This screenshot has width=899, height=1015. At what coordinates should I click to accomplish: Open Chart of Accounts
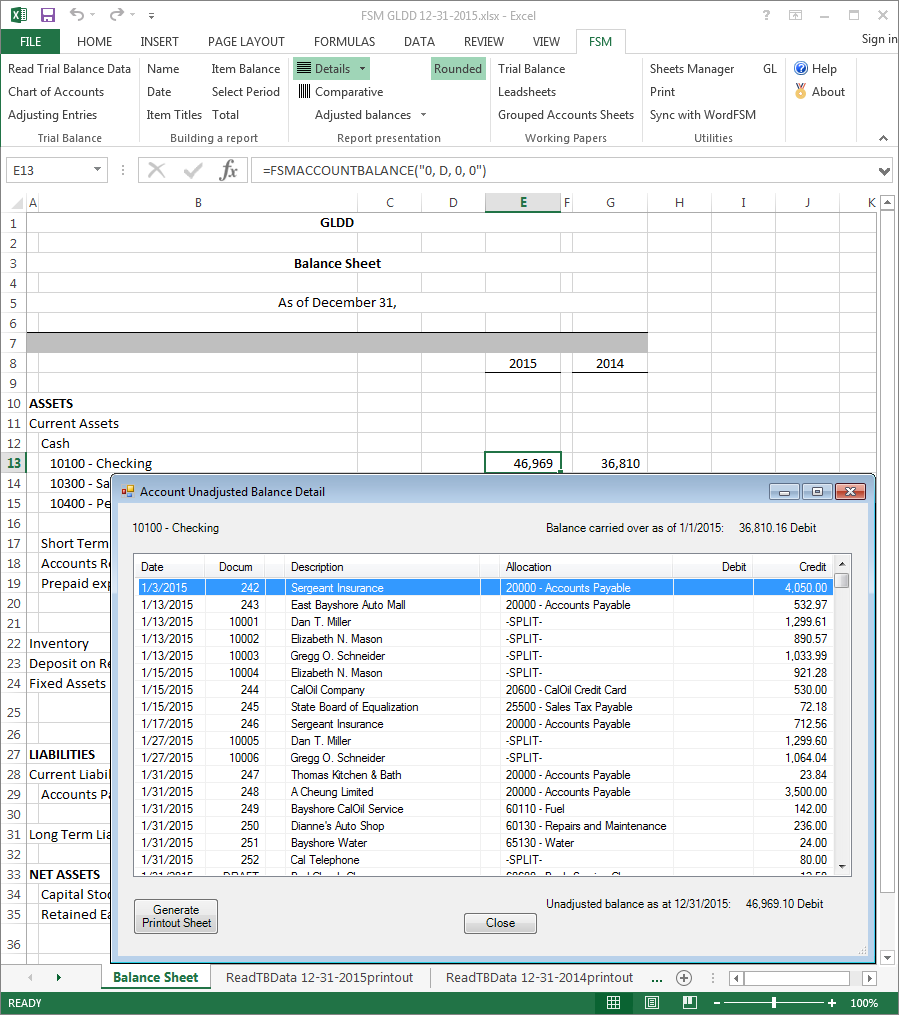coord(56,92)
